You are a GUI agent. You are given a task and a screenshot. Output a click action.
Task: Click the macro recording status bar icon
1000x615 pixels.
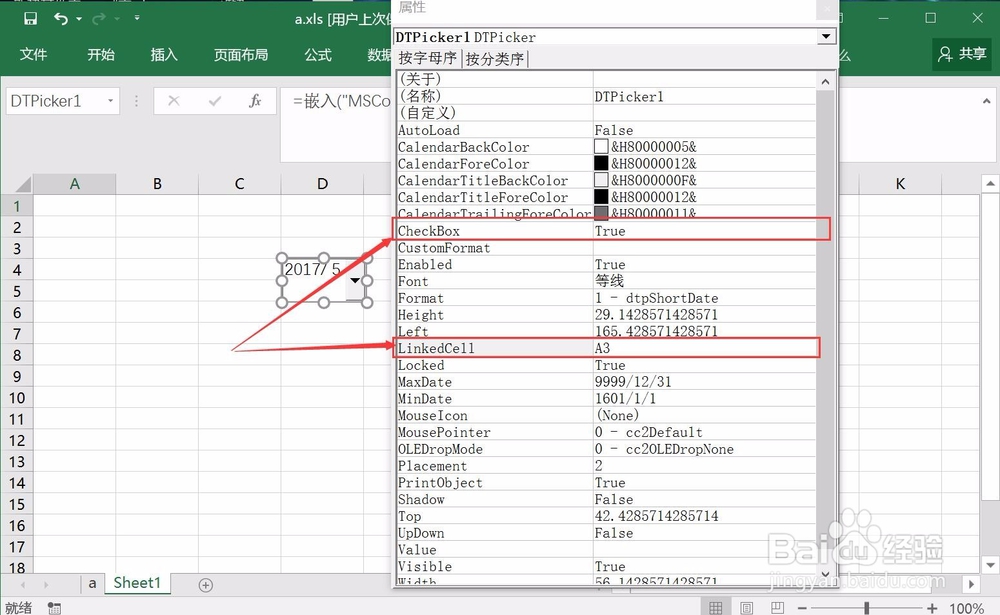[x=54, y=607]
